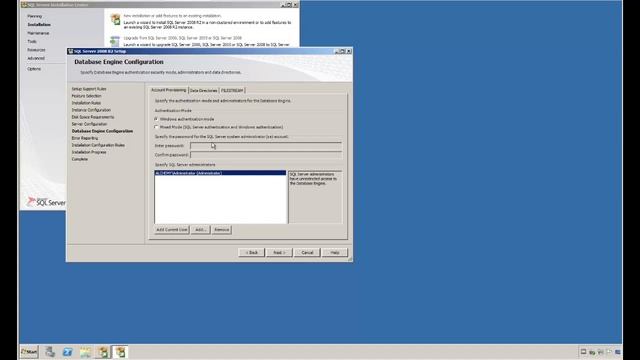Image resolution: width=640 pixels, height=360 pixels.
Task: Click the Instance Configuration step
Action: 91,110
